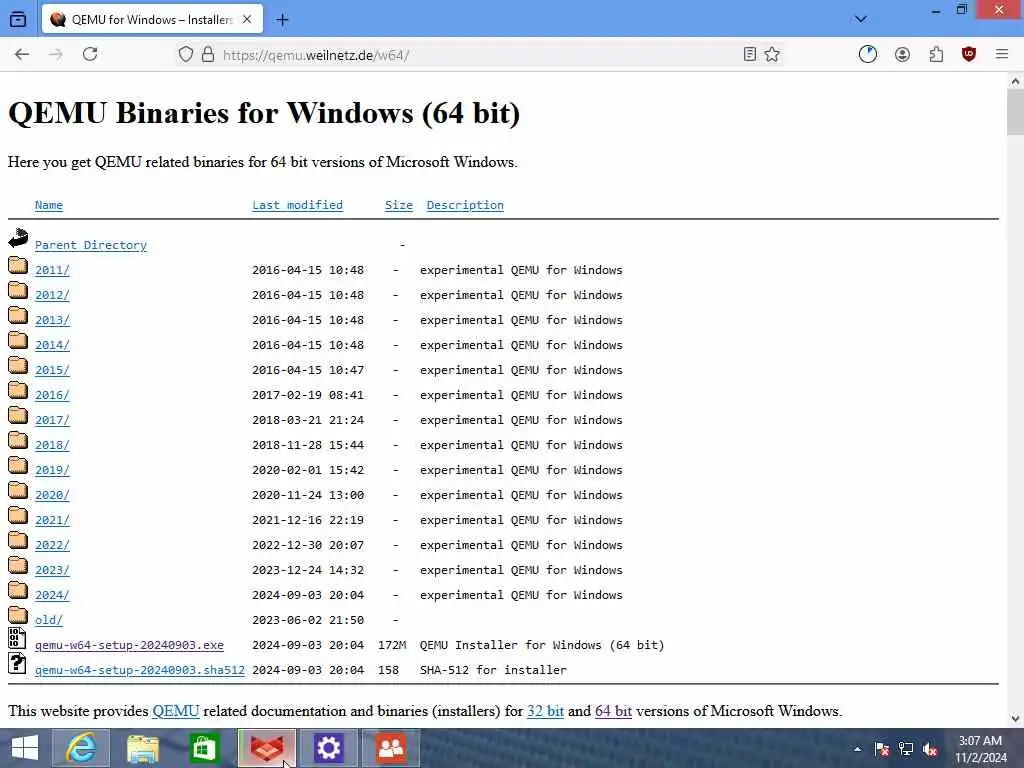Open the red people taskbar app

[x=391, y=748]
